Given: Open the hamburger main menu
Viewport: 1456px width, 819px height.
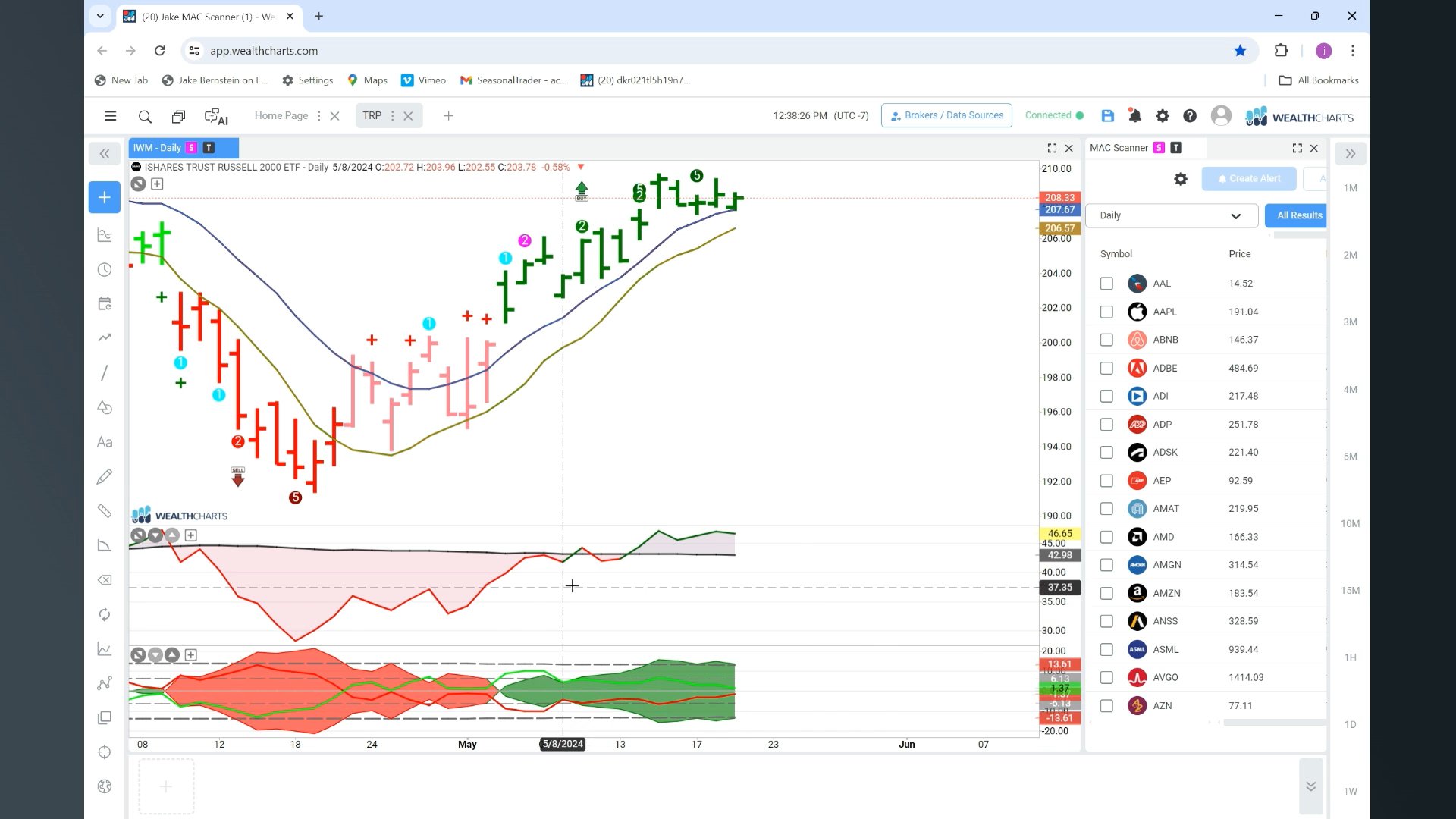Looking at the screenshot, I should 110,116.
